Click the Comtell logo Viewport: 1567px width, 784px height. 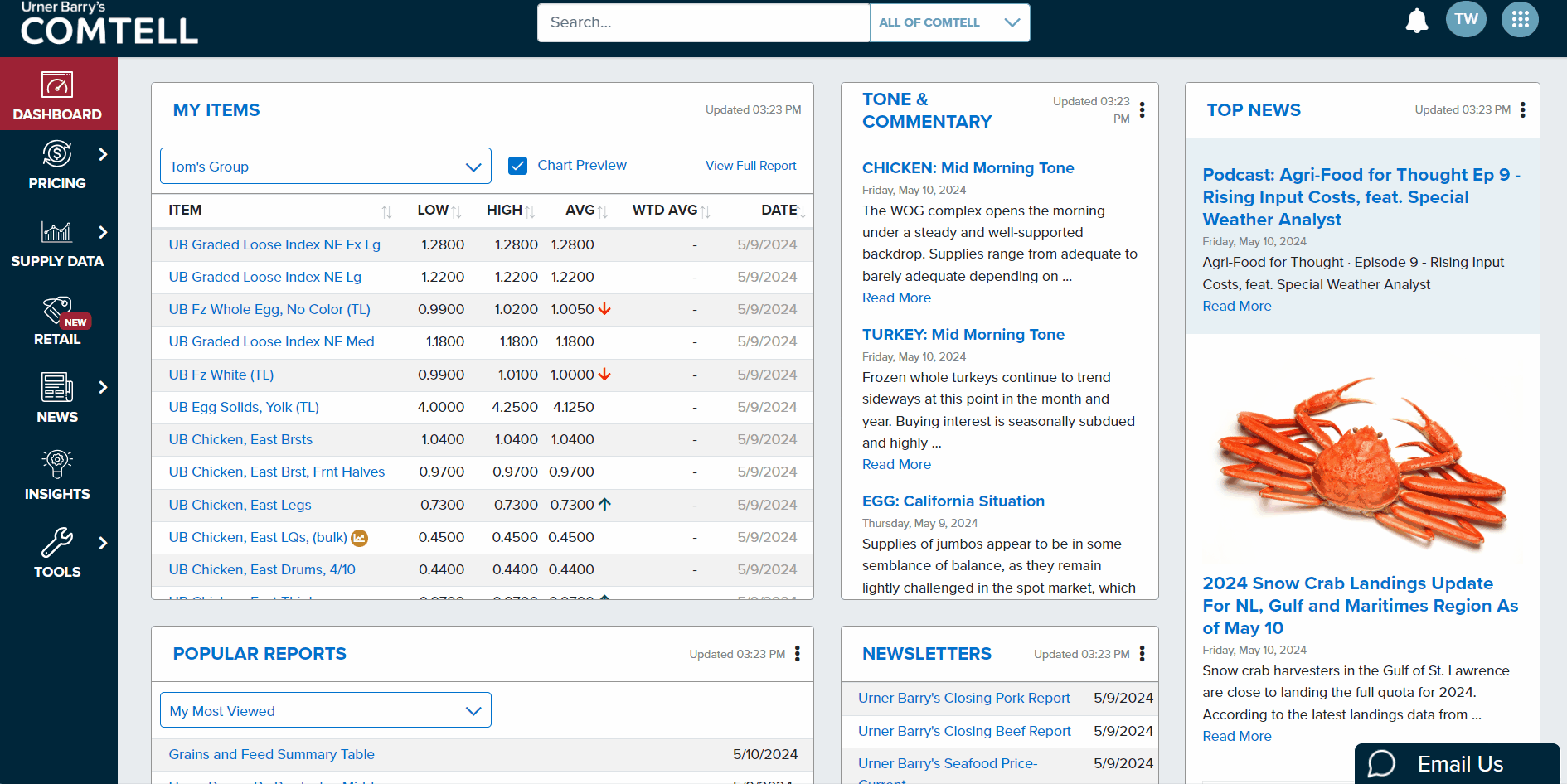coord(109,23)
